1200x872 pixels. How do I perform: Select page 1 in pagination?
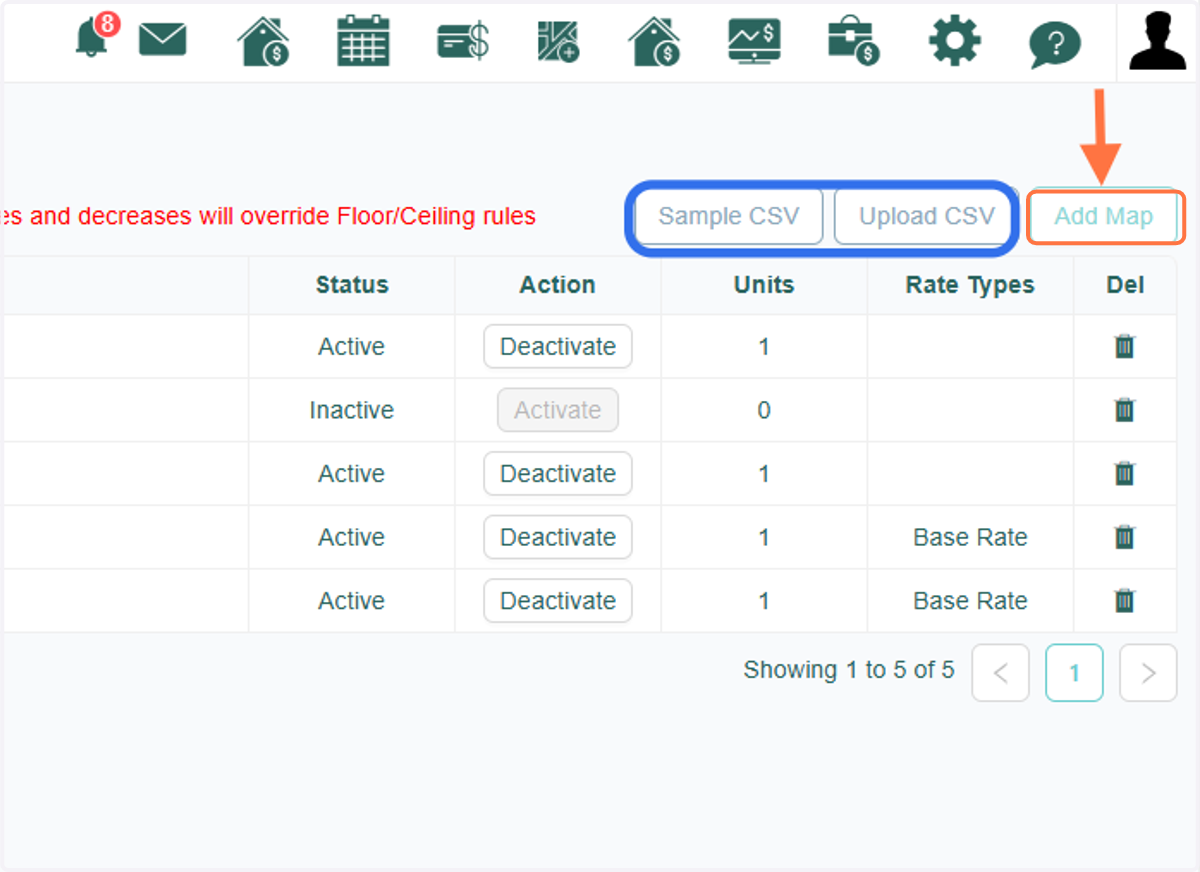(x=1074, y=673)
